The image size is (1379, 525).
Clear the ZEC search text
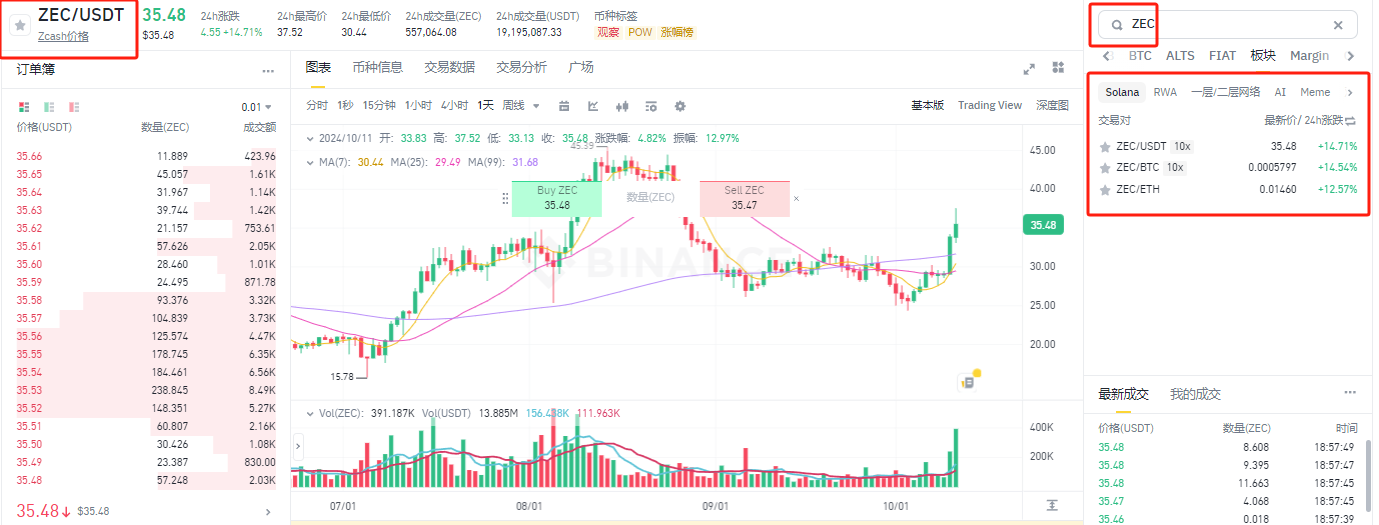click(1338, 25)
